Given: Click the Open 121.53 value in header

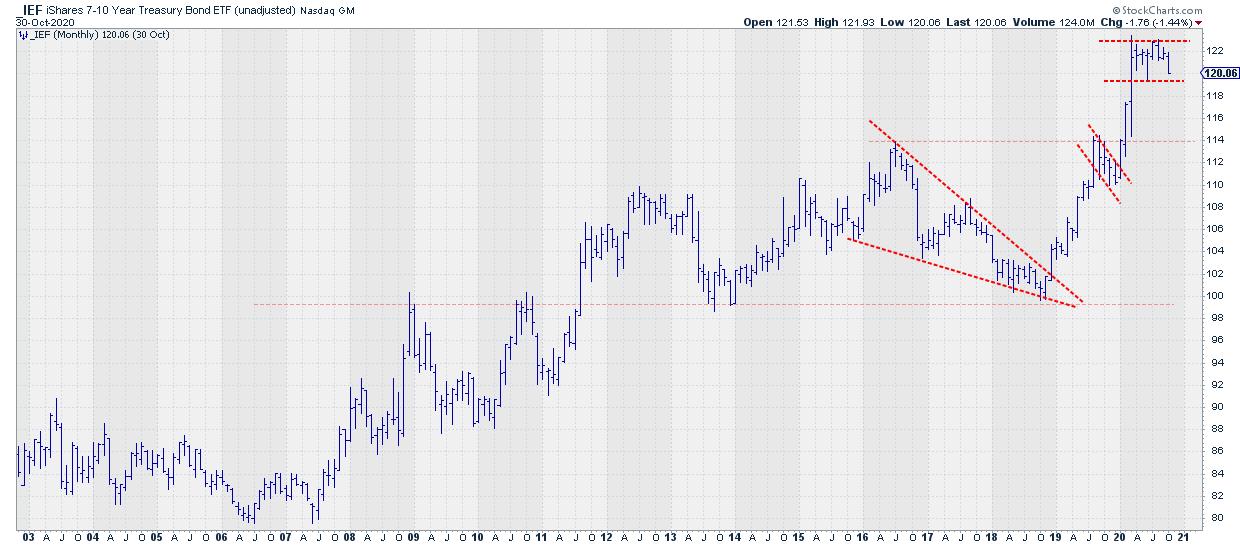Looking at the screenshot, I should (x=773, y=21).
